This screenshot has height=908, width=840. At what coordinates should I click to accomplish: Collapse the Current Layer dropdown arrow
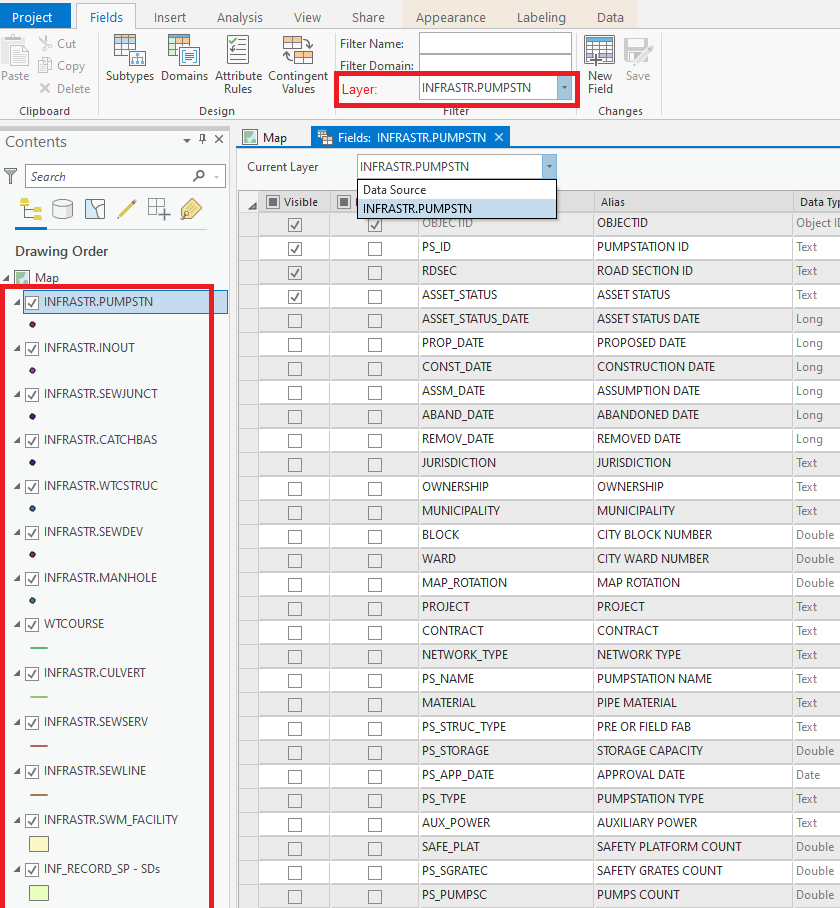coord(548,167)
